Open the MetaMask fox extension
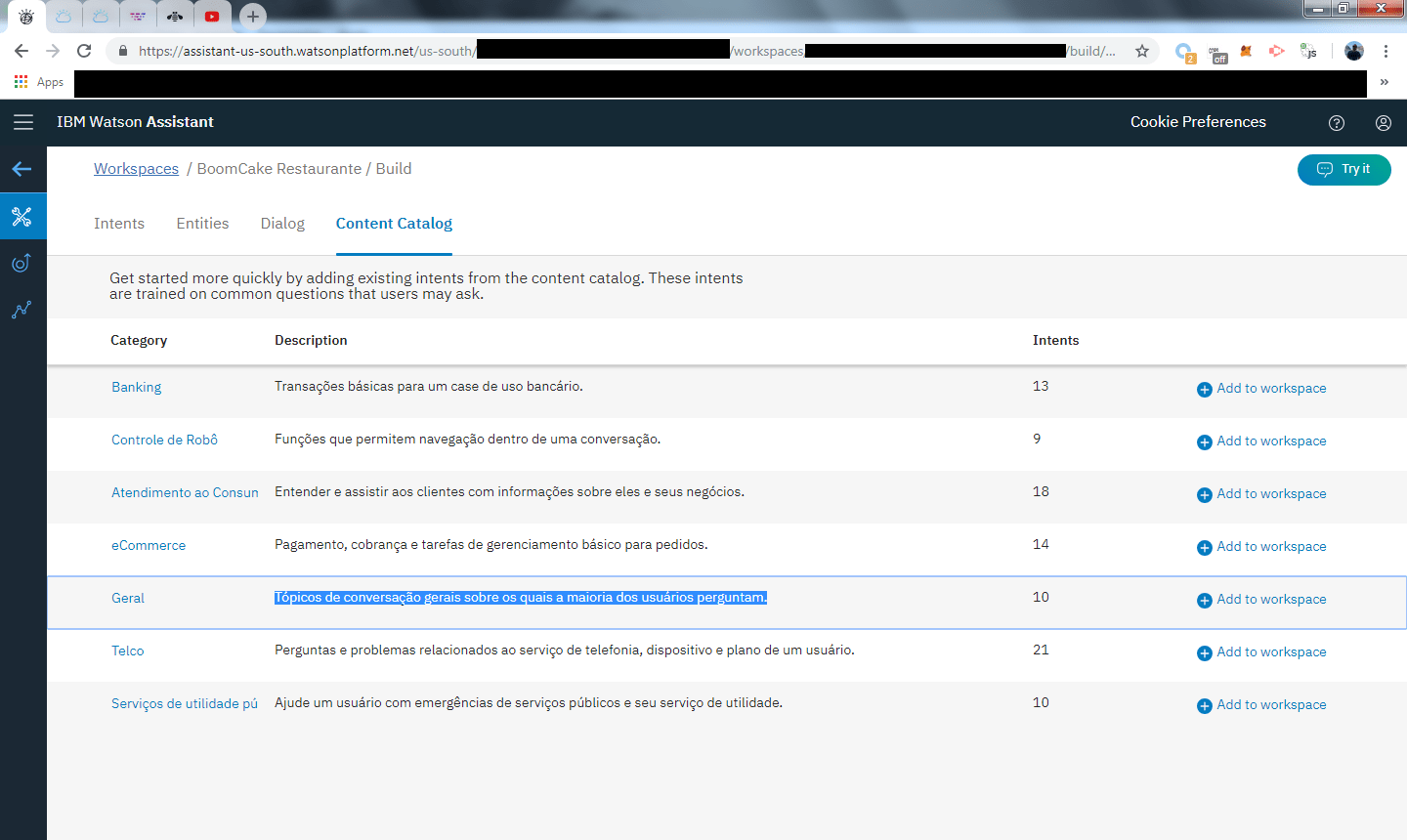This screenshot has height=840, width=1407. click(x=1246, y=51)
